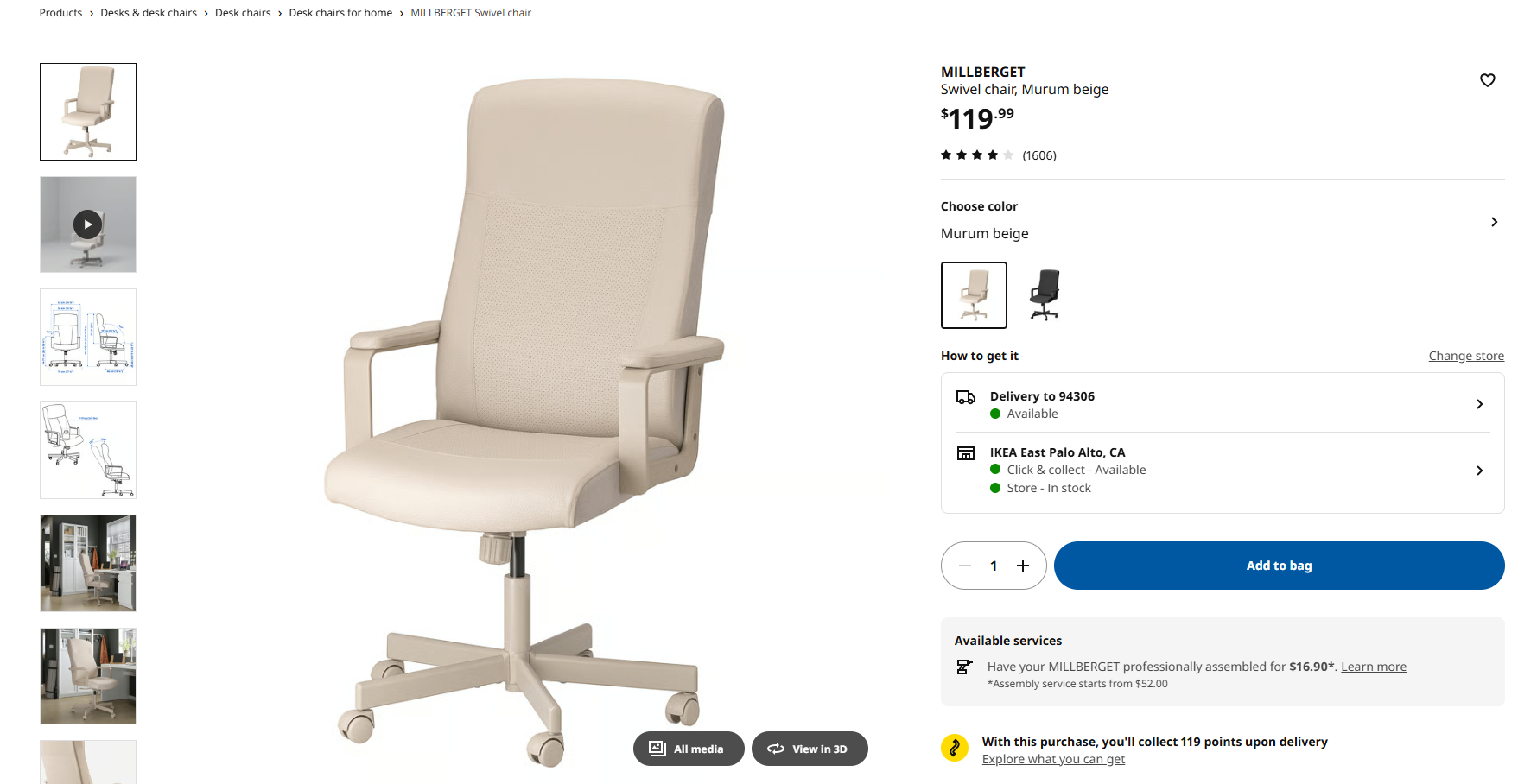
Task: Go to Desks & desk chairs breadcrumb
Action: click(x=149, y=13)
